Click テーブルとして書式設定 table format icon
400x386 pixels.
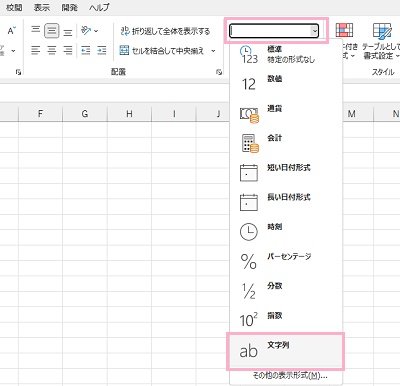[382, 31]
